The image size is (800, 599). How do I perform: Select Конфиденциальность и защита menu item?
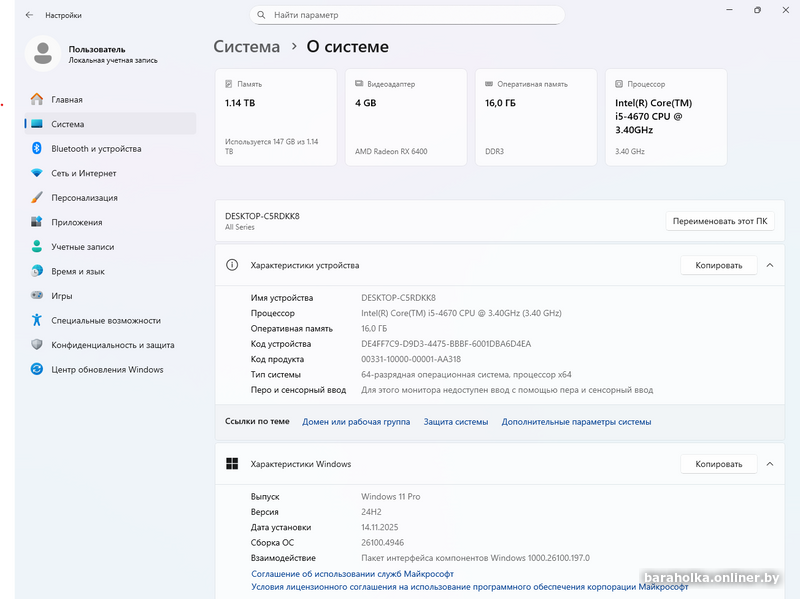click(112, 345)
